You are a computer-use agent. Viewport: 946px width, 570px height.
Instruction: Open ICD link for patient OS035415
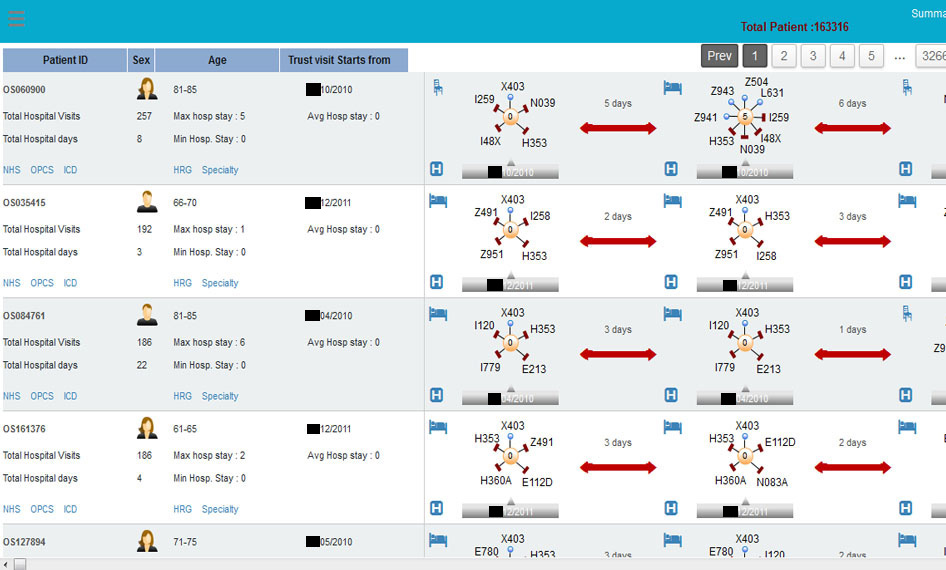tap(71, 283)
